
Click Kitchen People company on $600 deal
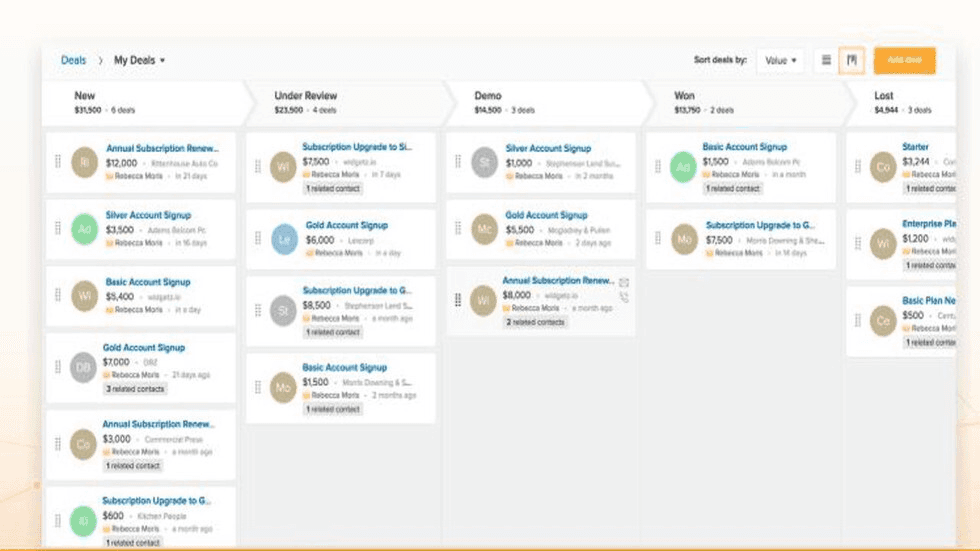point(162,516)
